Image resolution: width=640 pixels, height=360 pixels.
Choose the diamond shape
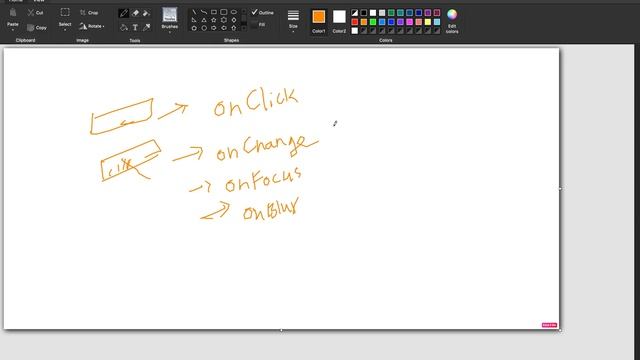point(233,20)
